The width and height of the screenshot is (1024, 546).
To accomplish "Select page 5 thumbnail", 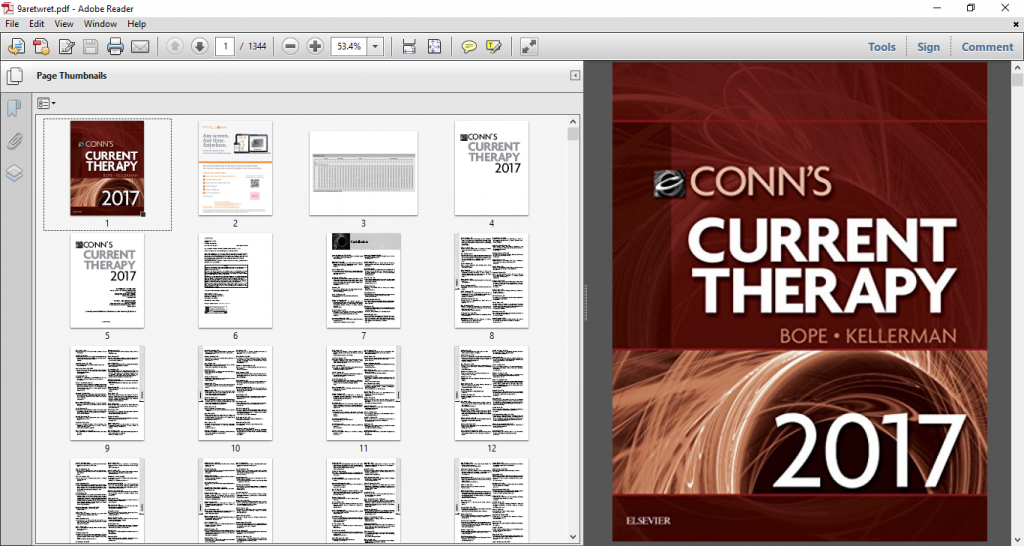I will click(x=107, y=281).
